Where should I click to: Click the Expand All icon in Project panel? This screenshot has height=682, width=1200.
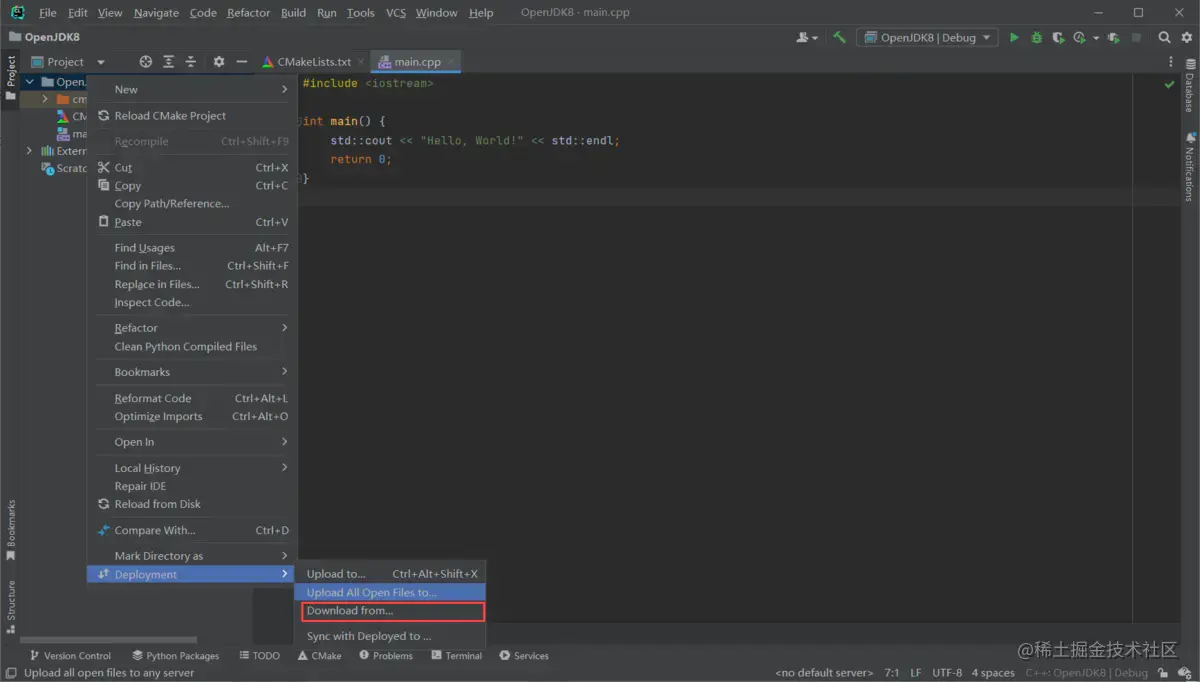point(168,62)
